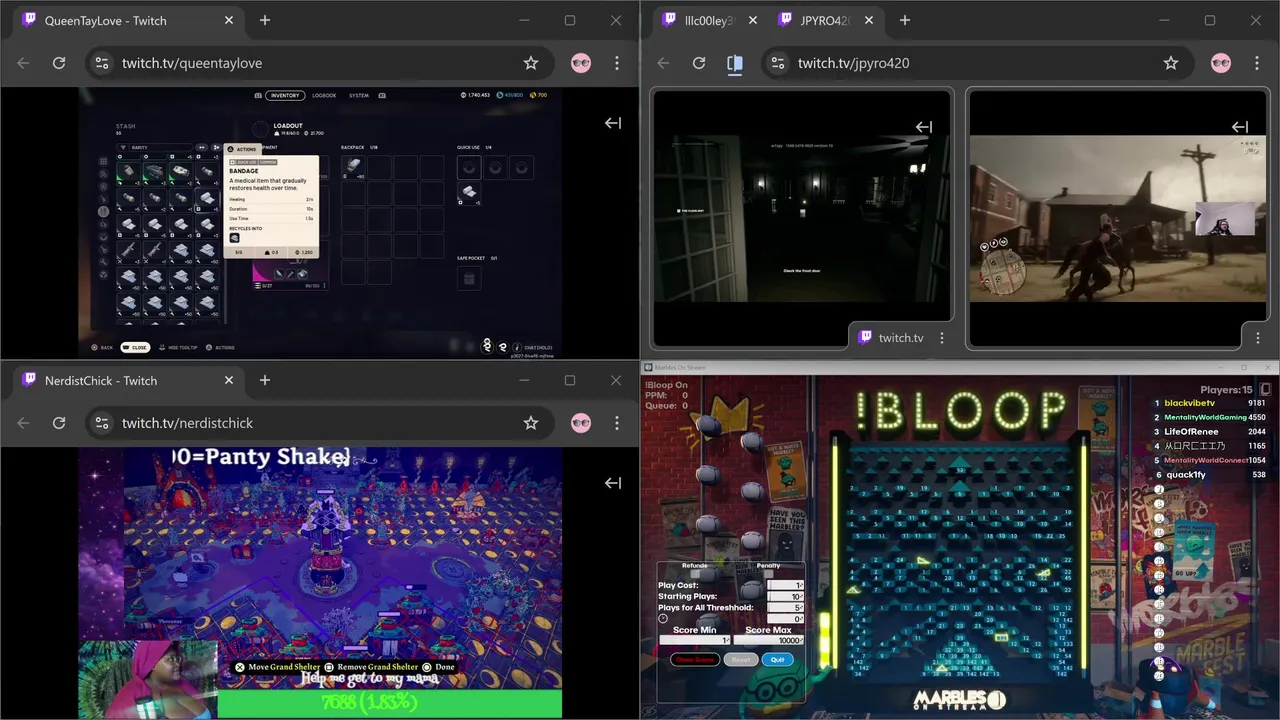Open the three-dot menu beside the twitch.tv label

pos(941,338)
